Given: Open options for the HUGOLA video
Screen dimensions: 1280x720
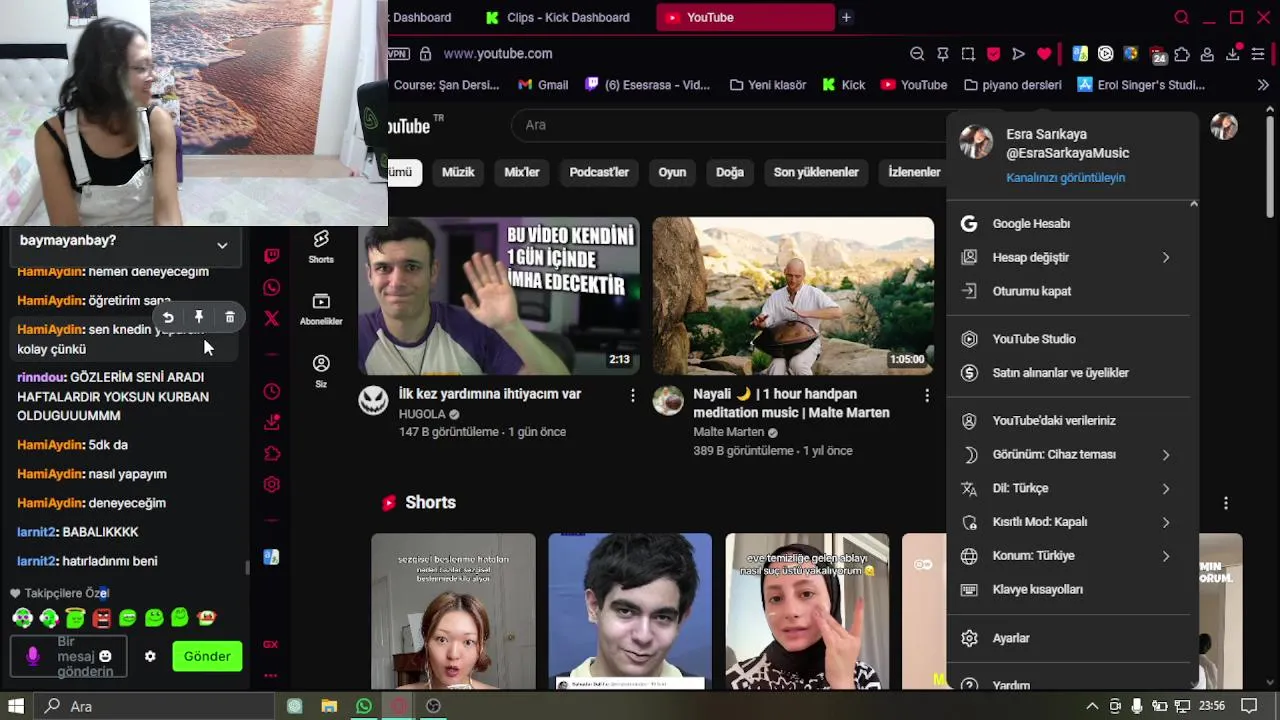Looking at the screenshot, I should tap(632, 395).
